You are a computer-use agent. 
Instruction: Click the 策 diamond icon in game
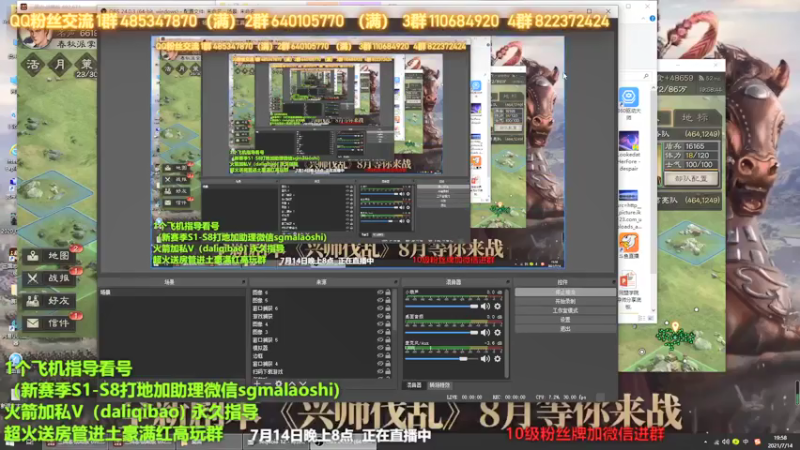click(87, 64)
